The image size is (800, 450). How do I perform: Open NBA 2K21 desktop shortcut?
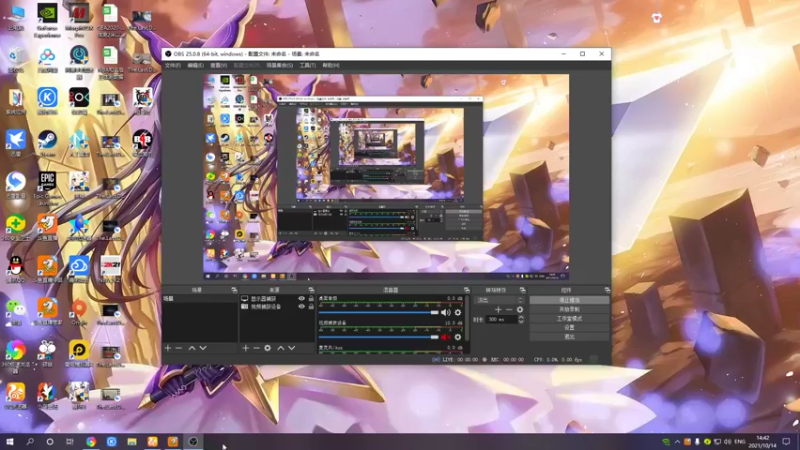[x=111, y=269]
